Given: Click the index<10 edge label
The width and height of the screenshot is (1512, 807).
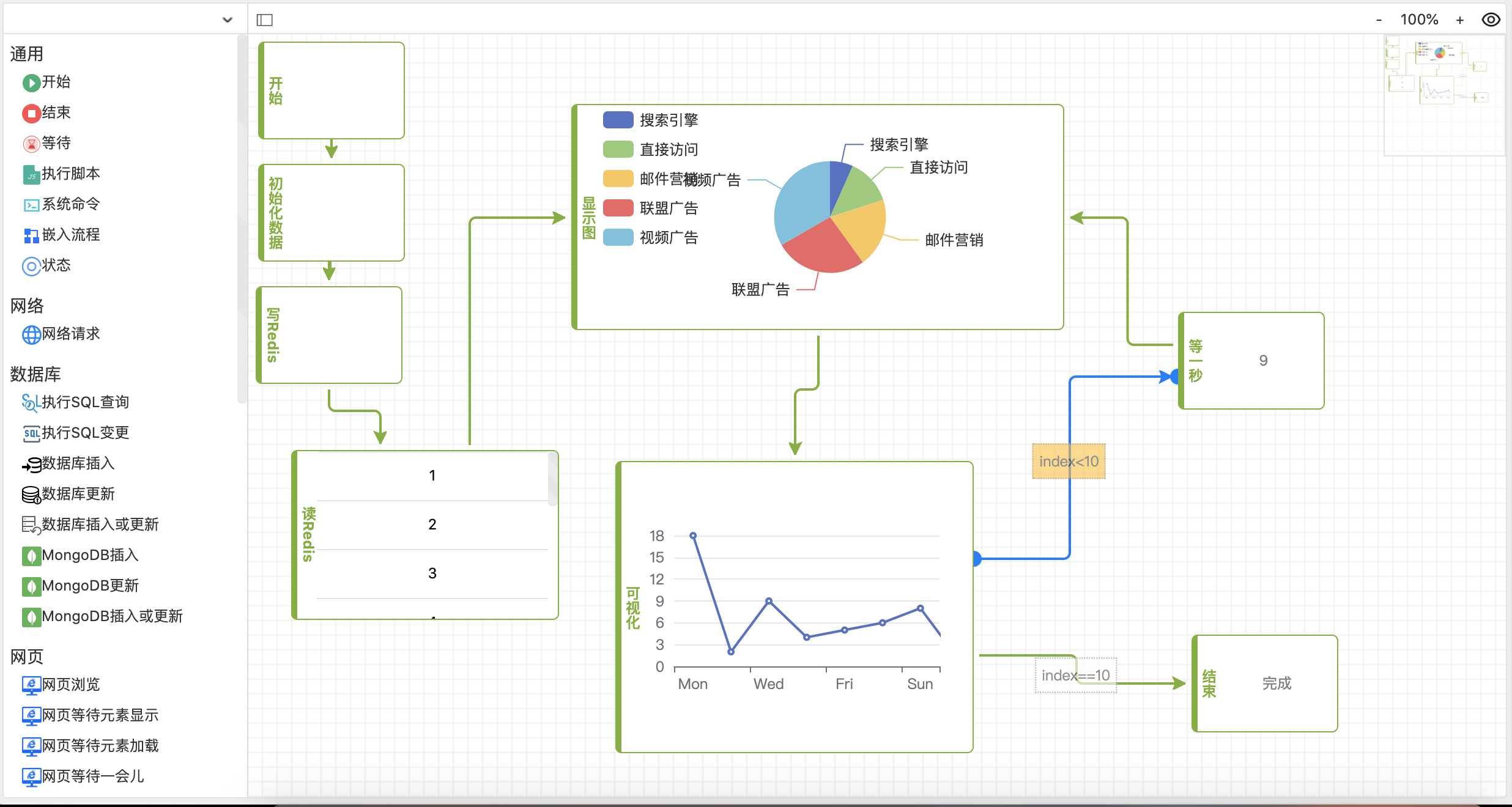Looking at the screenshot, I should click(x=1069, y=462).
